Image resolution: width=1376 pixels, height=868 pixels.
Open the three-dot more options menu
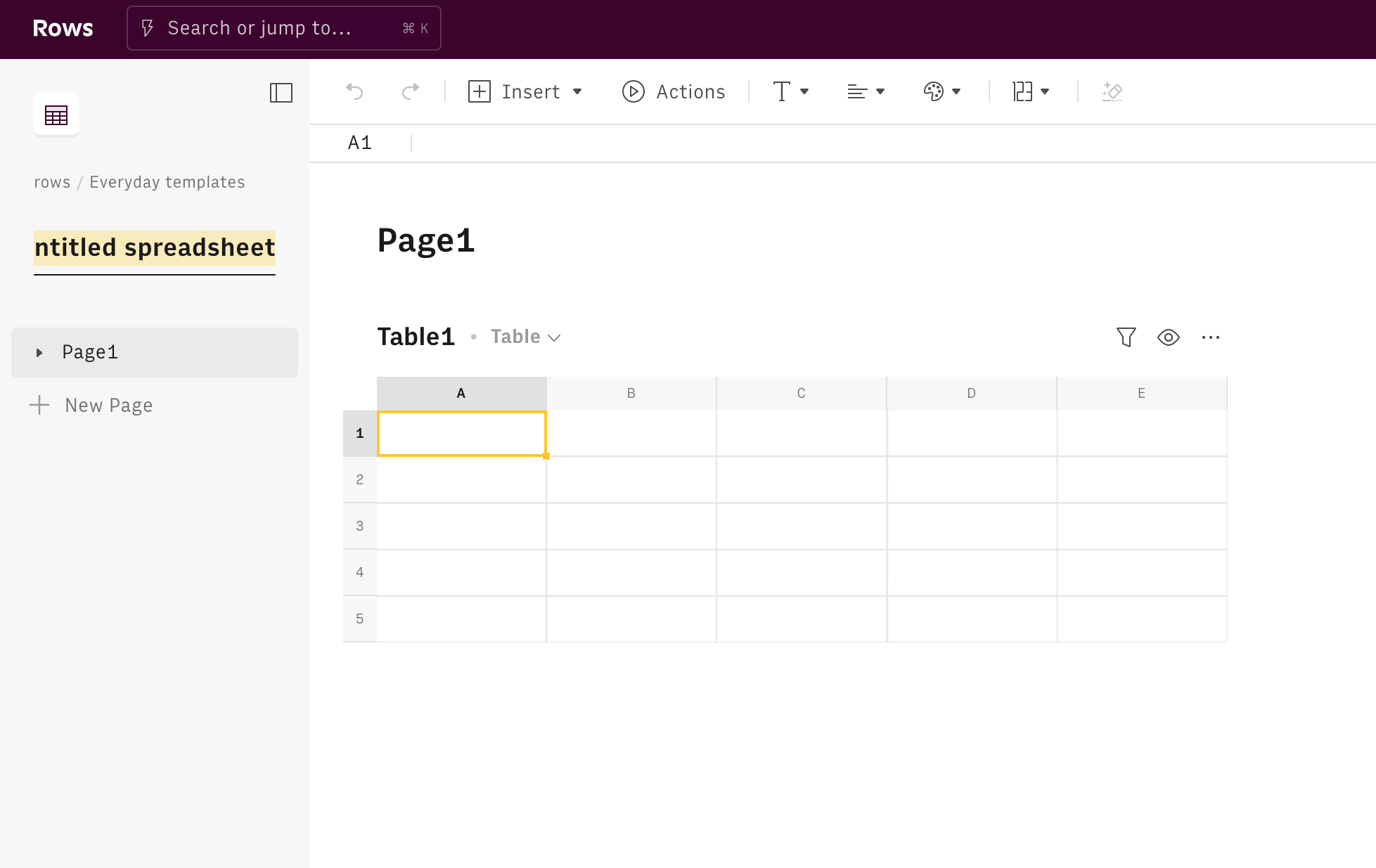(1211, 337)
